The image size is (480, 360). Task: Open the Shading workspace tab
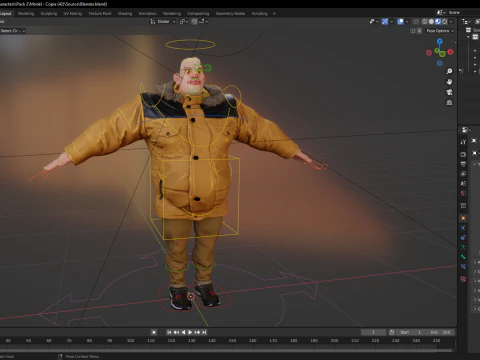point(125,14)
